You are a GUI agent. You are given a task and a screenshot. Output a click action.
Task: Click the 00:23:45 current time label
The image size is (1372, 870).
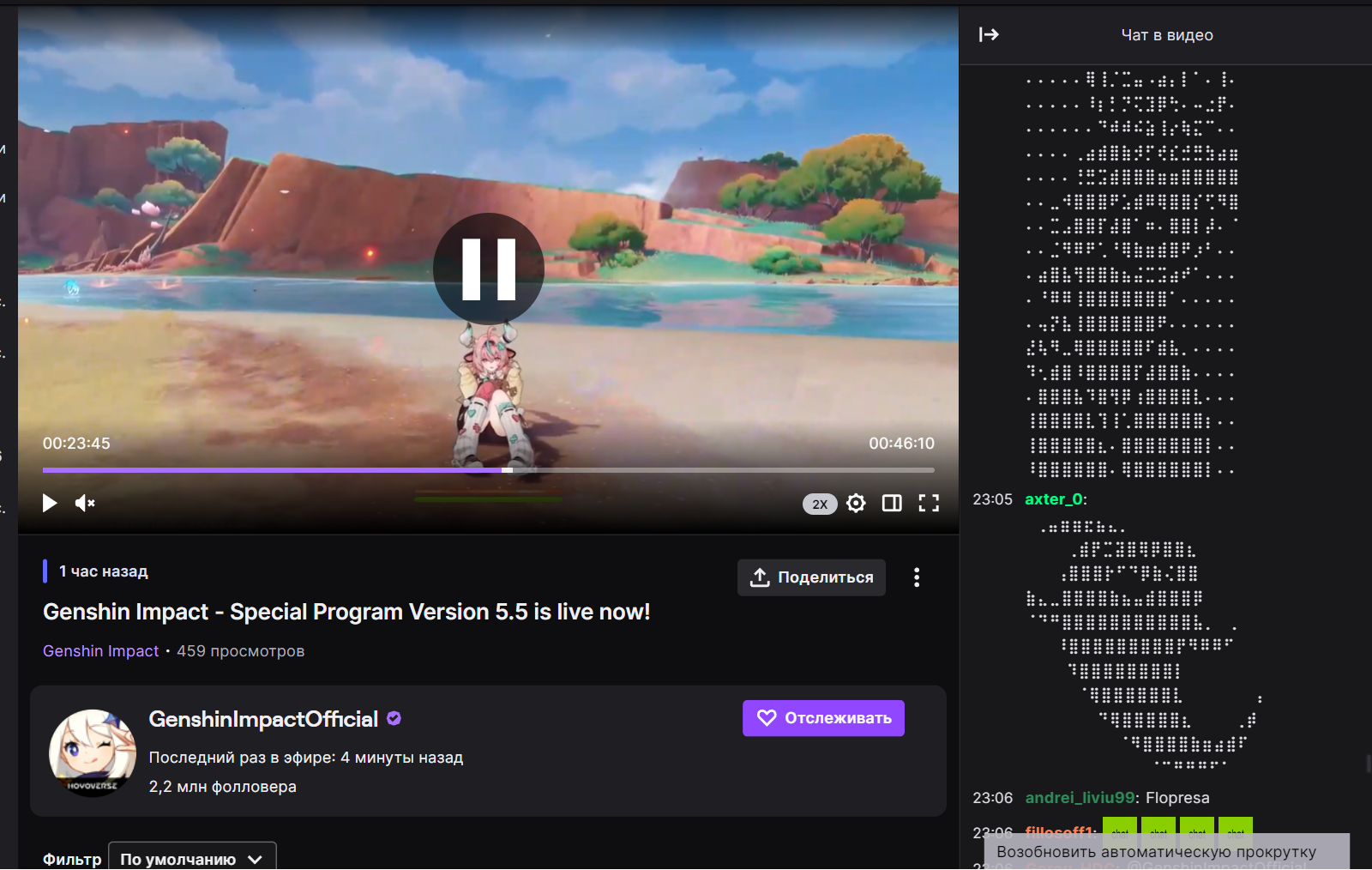(x=76, y=444)
